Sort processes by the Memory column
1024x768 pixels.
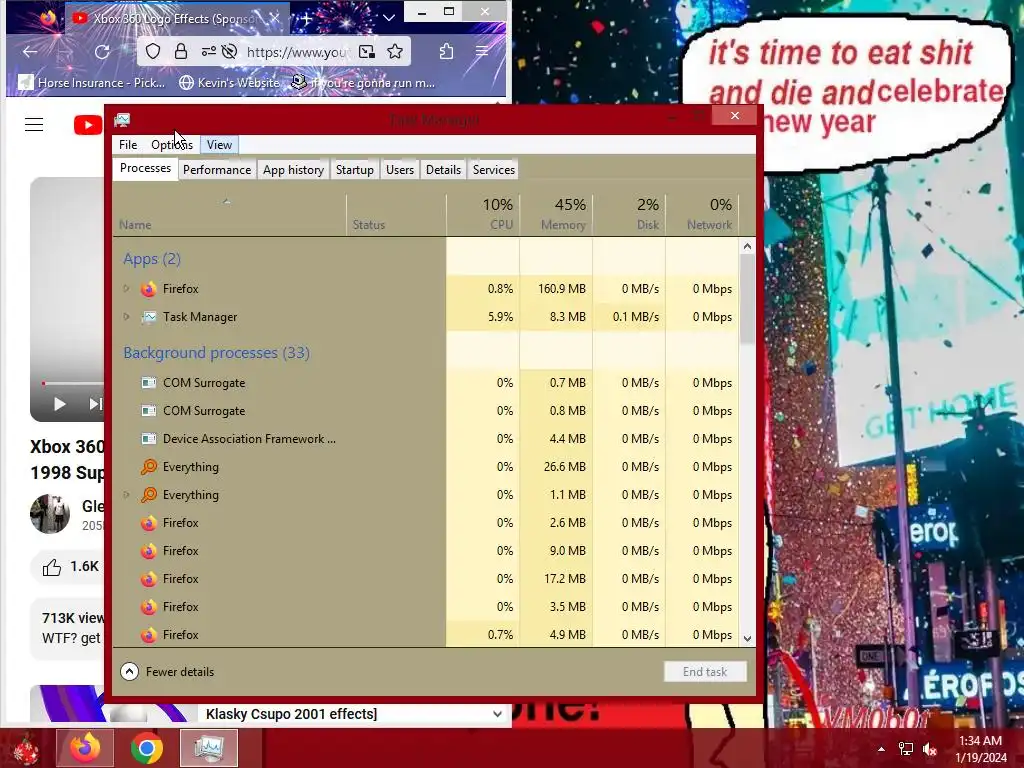(556, 214)
